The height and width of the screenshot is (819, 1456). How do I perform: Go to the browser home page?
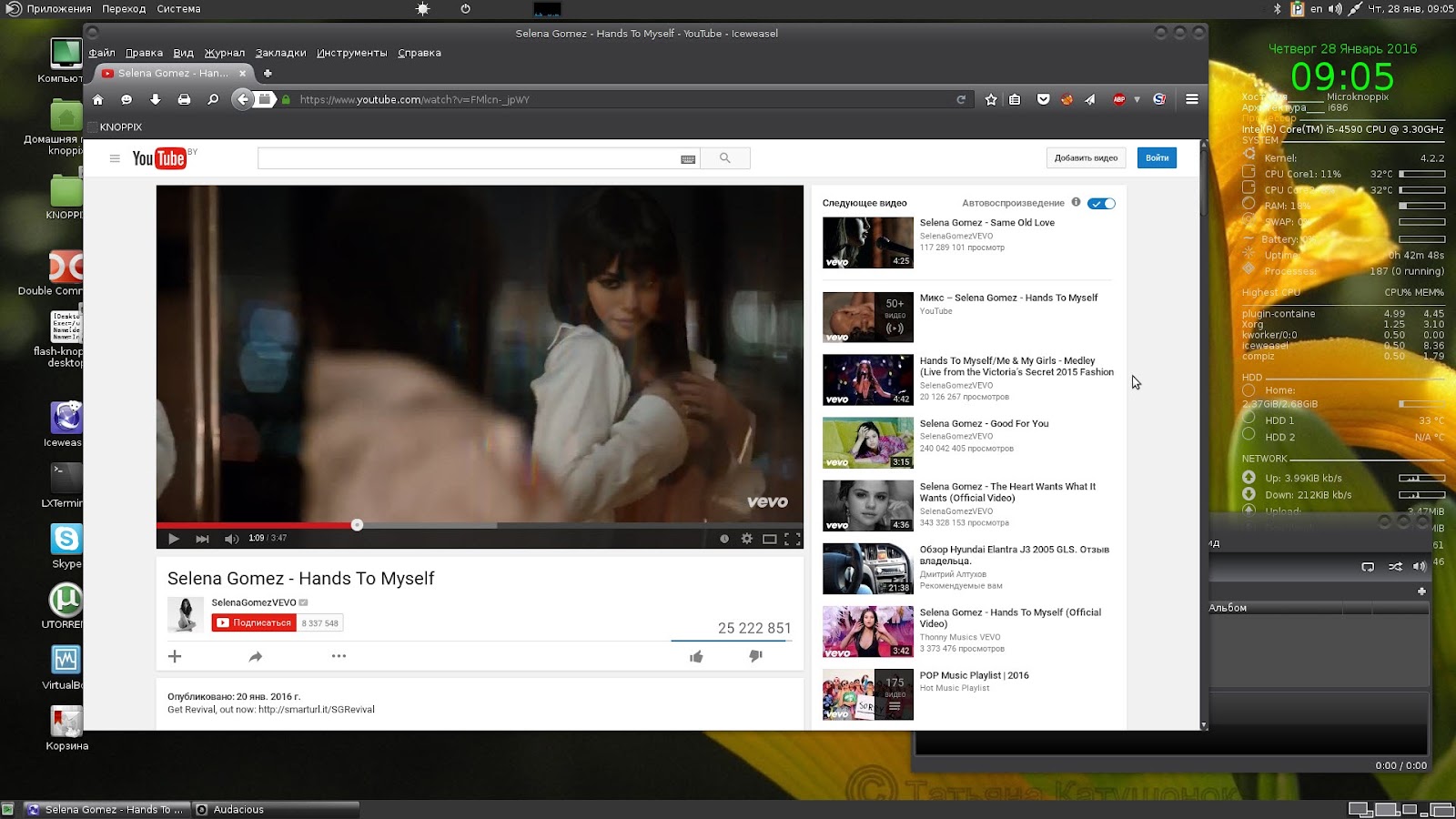(98, 99)
